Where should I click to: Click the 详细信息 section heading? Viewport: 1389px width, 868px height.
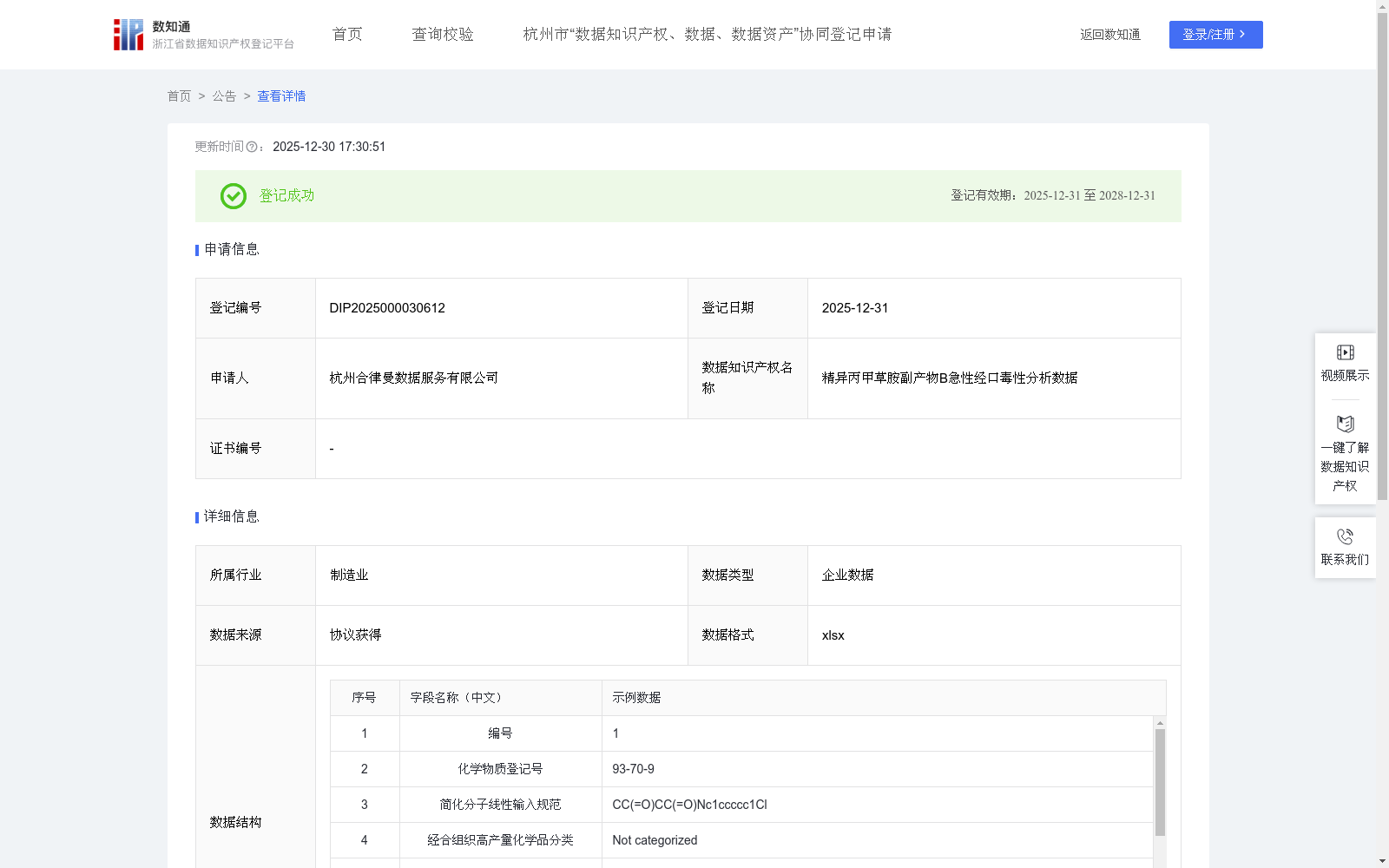(232, 517)
